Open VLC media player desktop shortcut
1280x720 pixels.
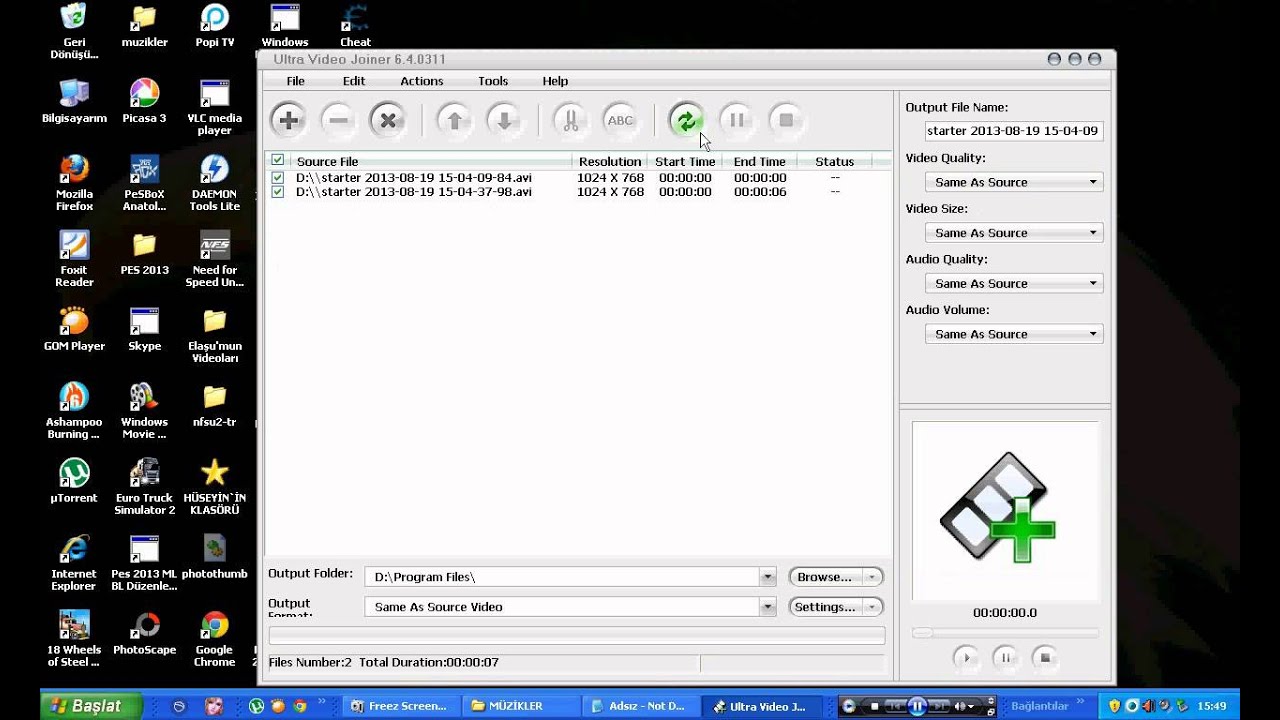pyautogui.click(x=214, y=108)
